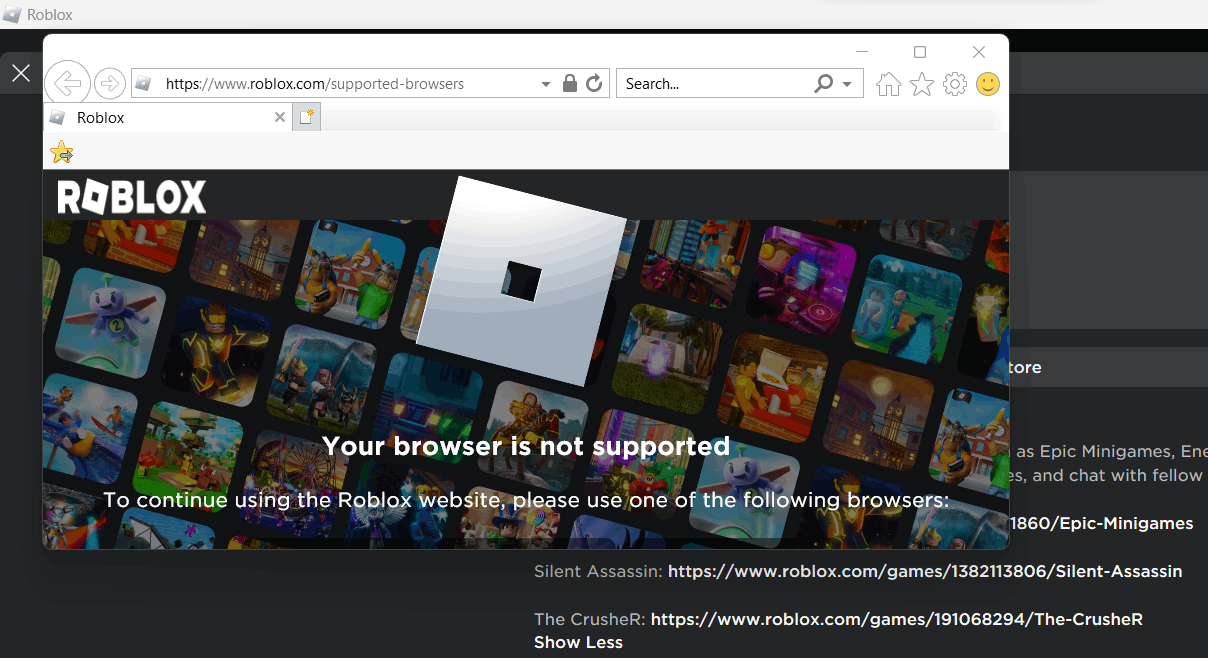Click 'Your browser is not supported' heading
This screenshot has height=658, width=1208.
(x=526, y=446)
